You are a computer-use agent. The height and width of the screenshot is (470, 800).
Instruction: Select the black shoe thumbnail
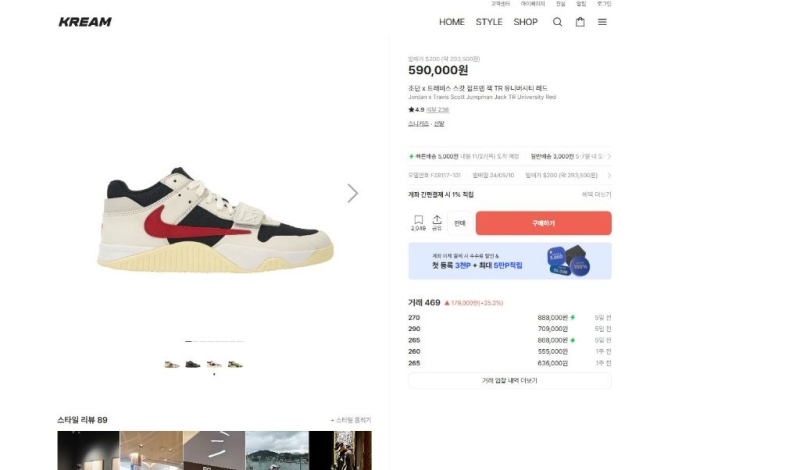pos(193,364)
